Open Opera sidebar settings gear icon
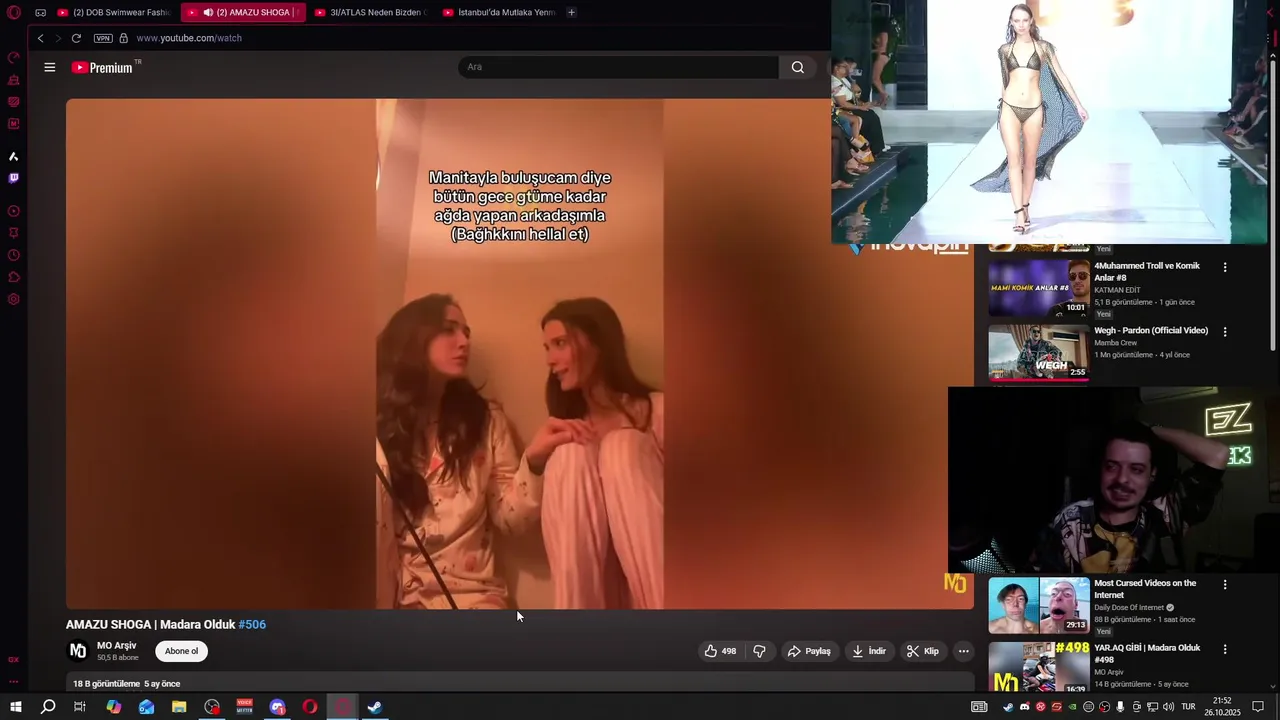1280x720 pixels. point(13,299)
